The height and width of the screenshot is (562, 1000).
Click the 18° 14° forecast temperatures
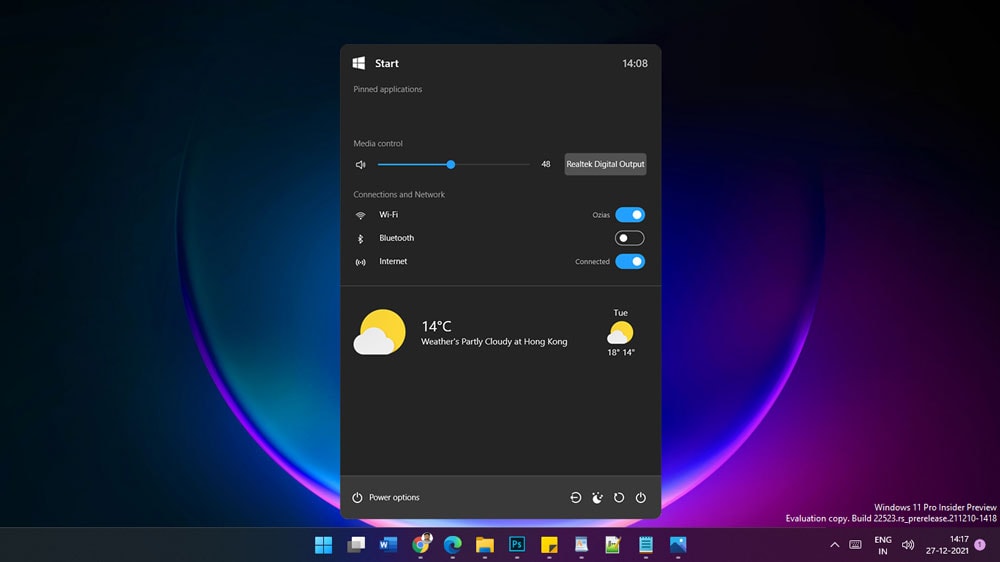pyautogui.click(x=621, y=352)
